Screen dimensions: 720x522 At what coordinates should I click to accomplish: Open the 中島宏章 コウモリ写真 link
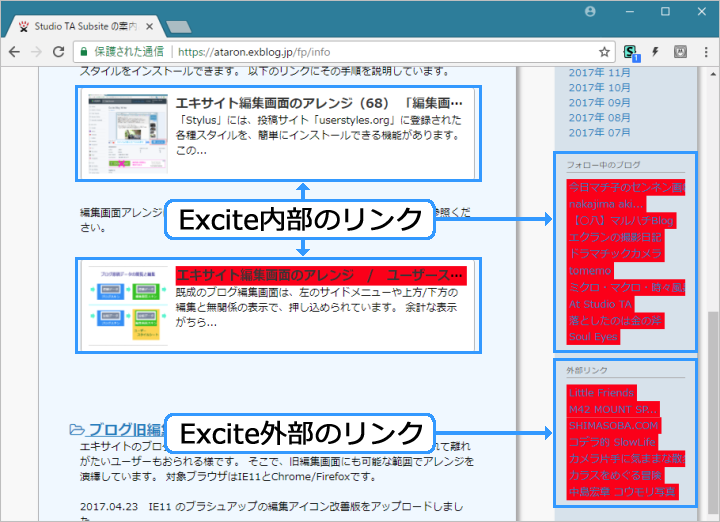623,492
